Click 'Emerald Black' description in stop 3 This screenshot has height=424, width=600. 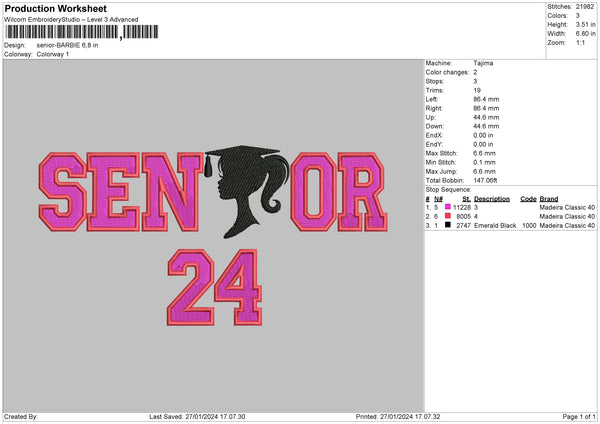click(x=495, y=226)
